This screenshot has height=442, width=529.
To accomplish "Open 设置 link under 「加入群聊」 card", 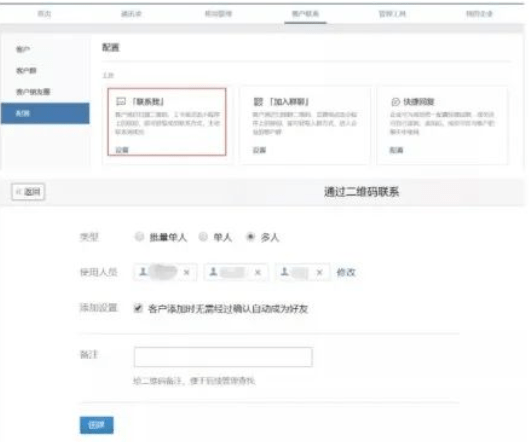I will point(259,150).
